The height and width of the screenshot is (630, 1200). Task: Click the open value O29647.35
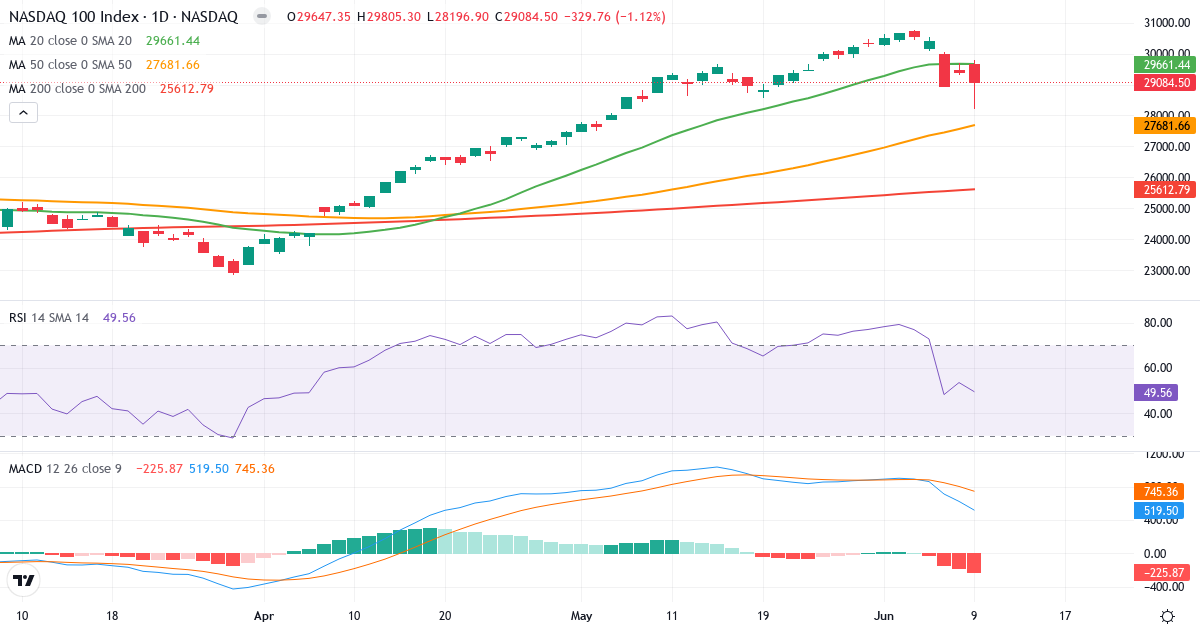pos(321,17)
